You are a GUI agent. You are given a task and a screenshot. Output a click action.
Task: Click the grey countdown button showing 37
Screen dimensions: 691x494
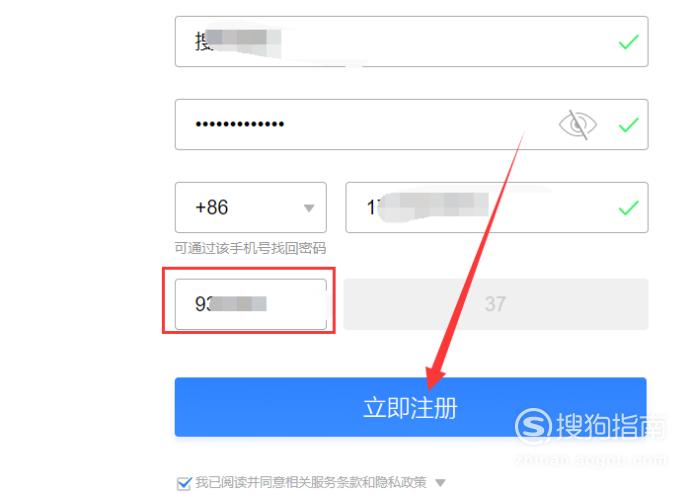click(496, 304)
